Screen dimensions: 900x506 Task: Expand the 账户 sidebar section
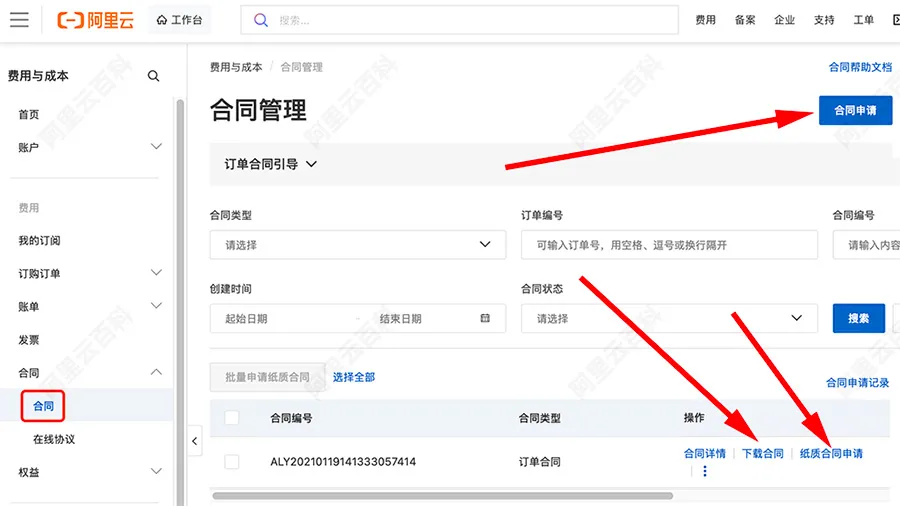pyautogui.click(x=89, y=147)
